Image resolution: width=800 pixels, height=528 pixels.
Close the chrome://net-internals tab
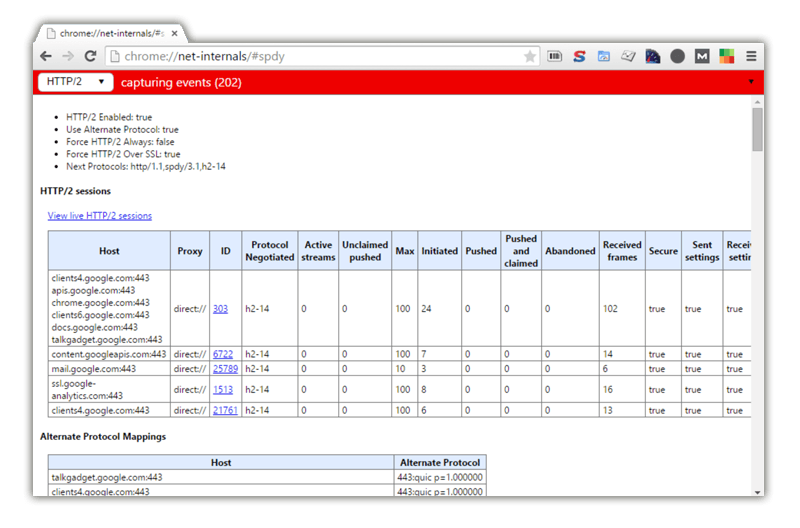point(174,34)
